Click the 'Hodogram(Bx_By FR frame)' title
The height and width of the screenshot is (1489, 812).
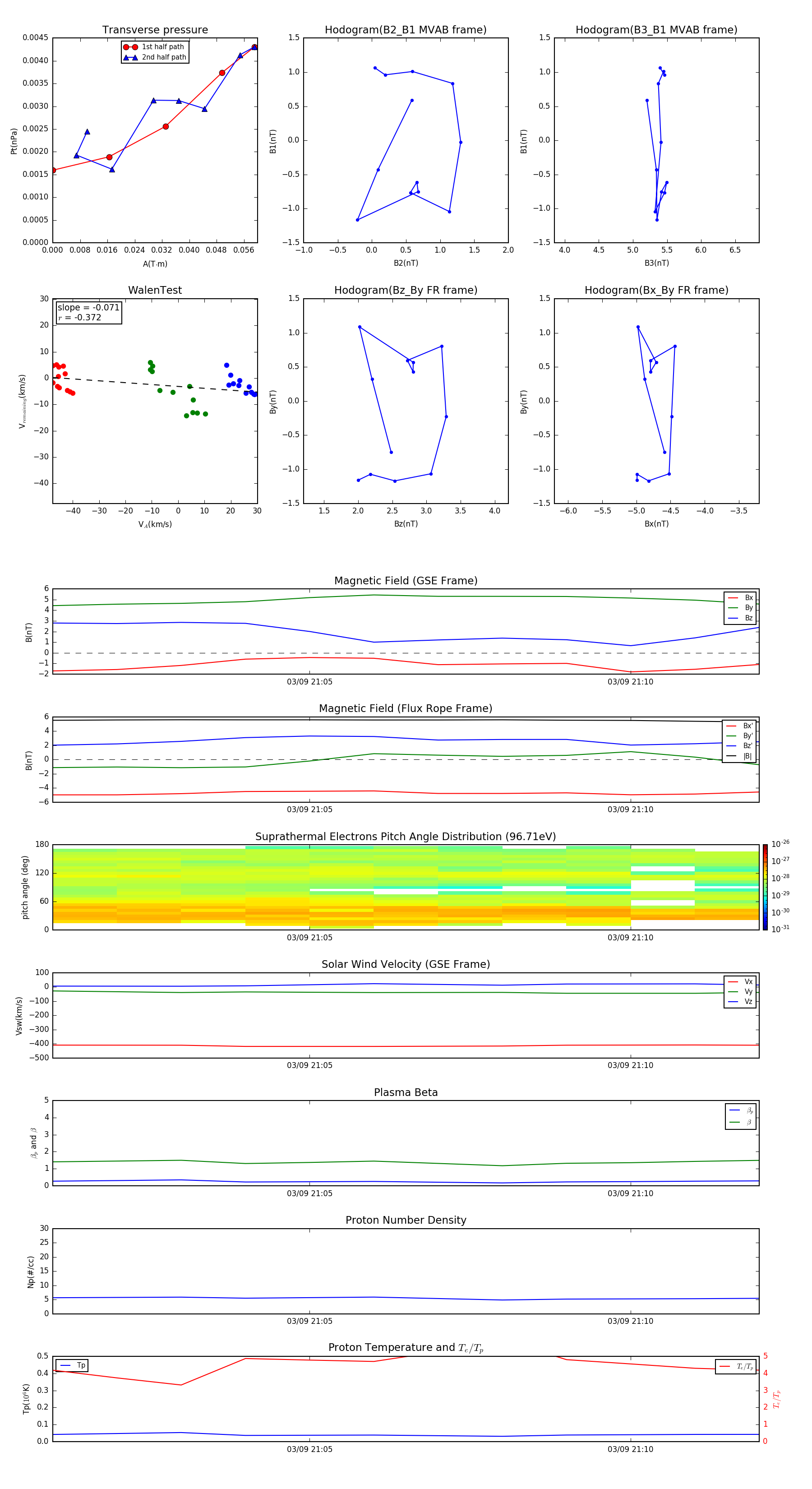coord(656,290)
